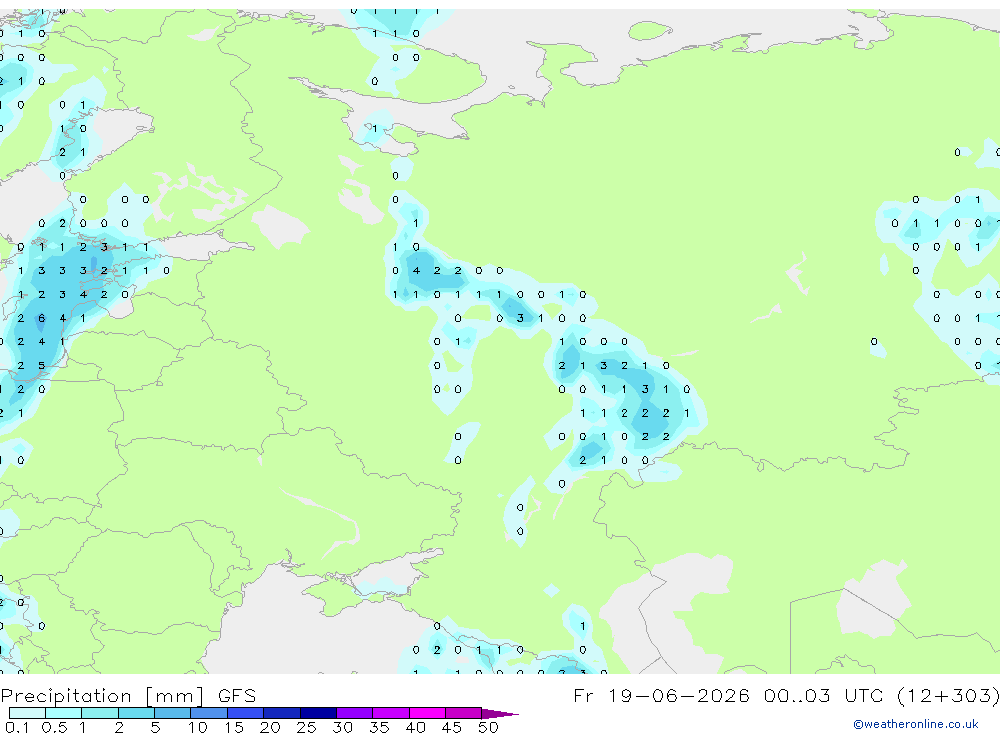The height and width of the screenshot is (733, 1000).
Task: Click the '0.5' legend scale label
Action: click(x=54, y=727)
